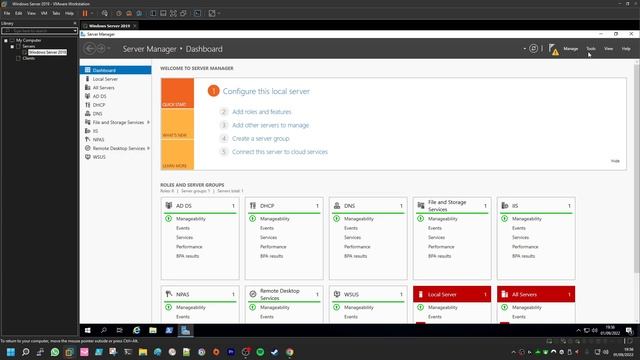Click the library search input field

coord(37,31)
